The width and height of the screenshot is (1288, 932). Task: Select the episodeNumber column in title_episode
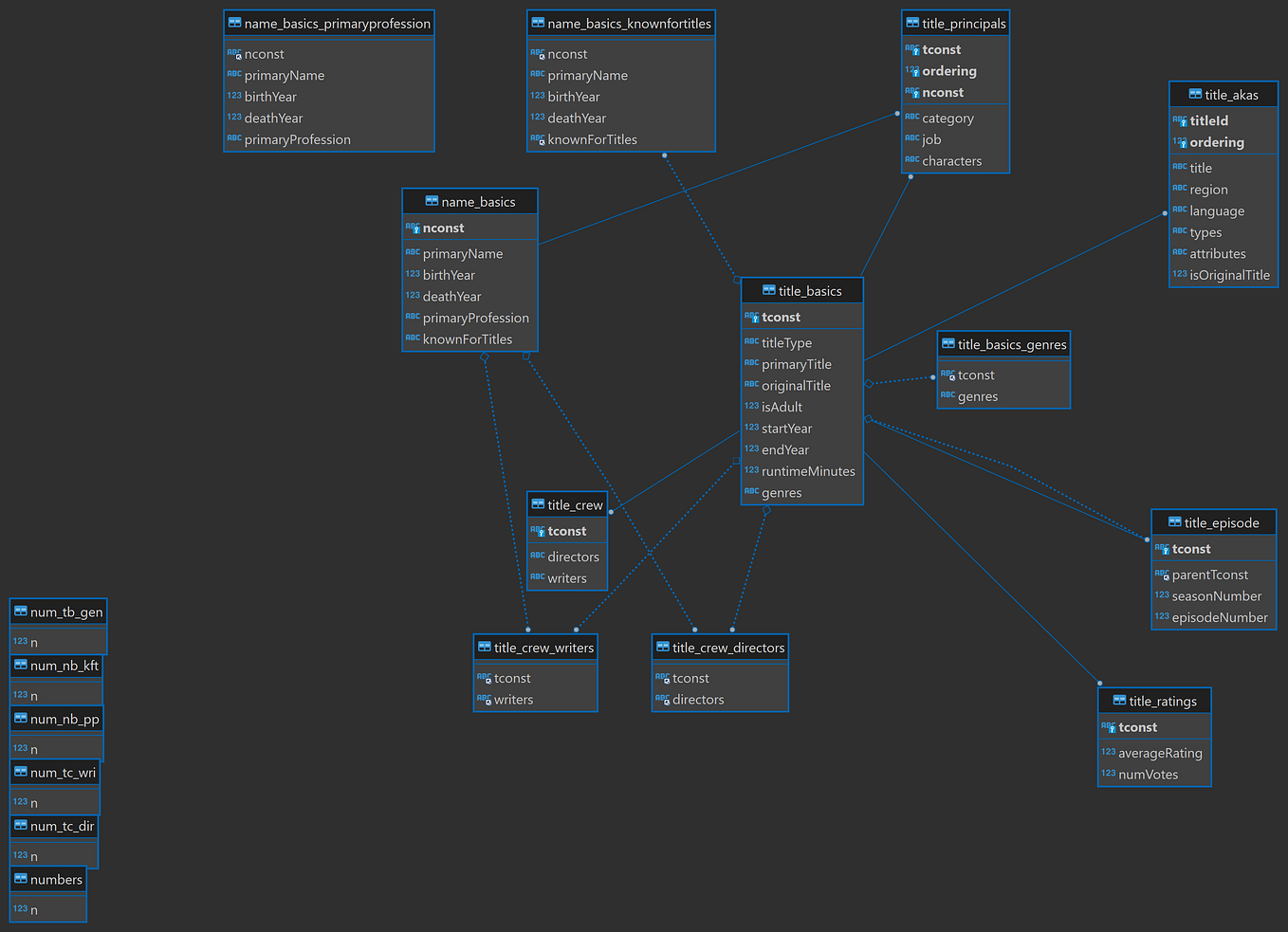[1222, 616]
